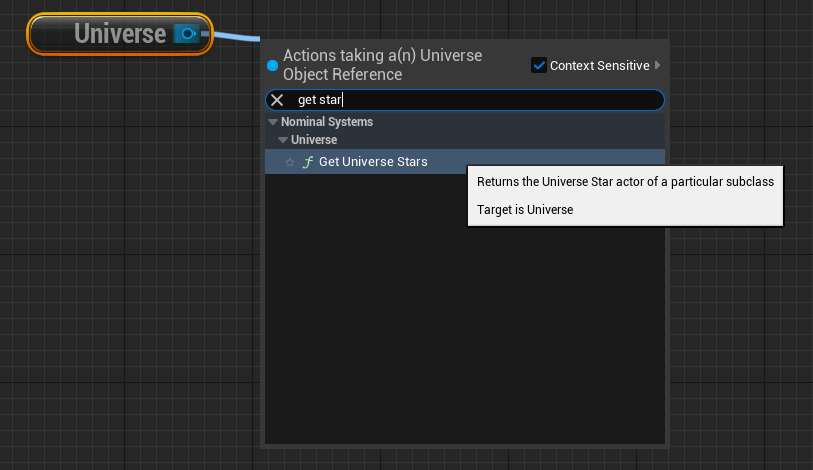This screenshot has width=813, height=470.
Task: Click the 'Actions taking a(n) Universe Object Reference' header
Action: [x=383, y=65]
